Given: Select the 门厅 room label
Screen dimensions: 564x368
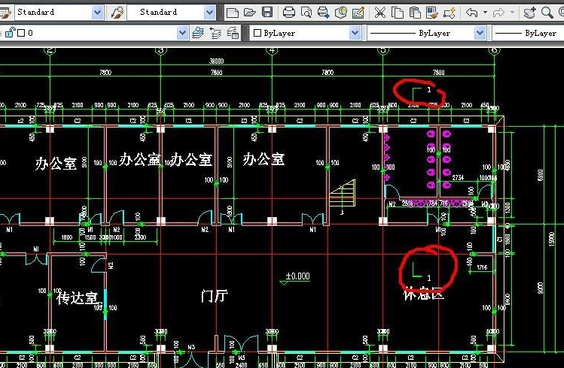Looking at the screenshot, I should click(214, 296).
